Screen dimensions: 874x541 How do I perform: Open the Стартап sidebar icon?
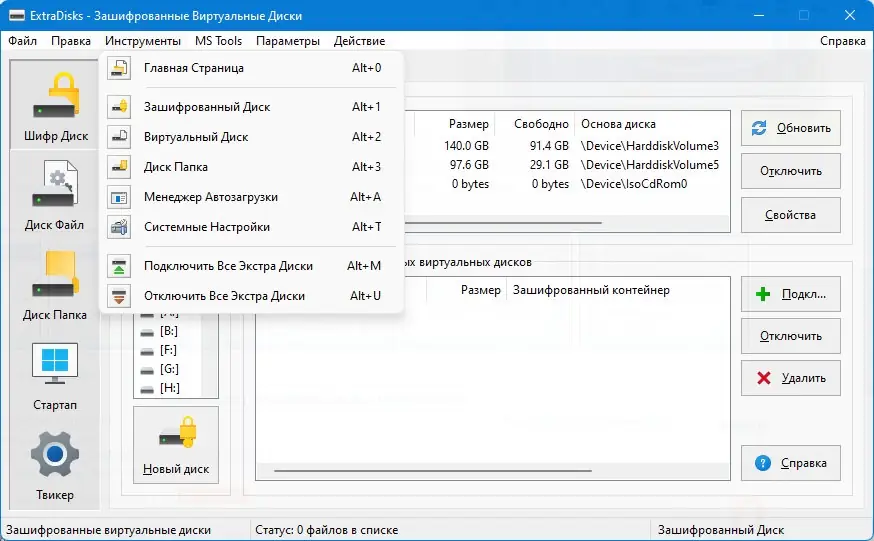[55, 363]
